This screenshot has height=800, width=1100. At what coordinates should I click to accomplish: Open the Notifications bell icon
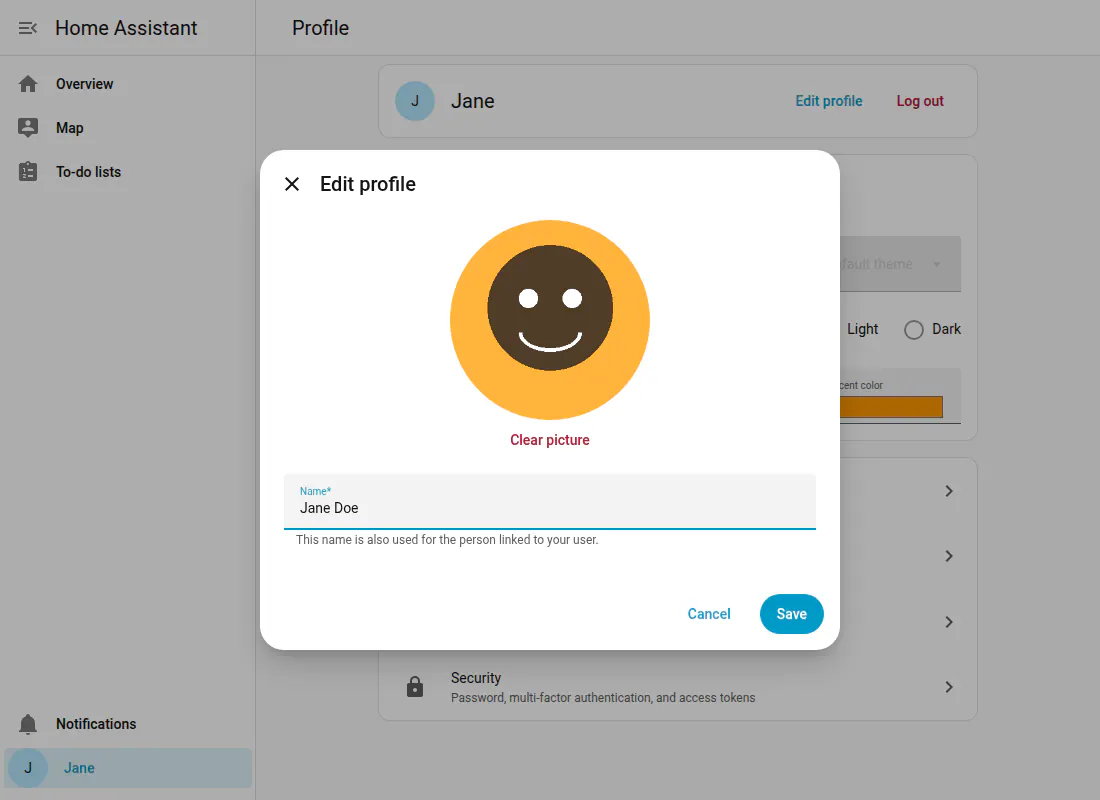(x=28, y=724)
